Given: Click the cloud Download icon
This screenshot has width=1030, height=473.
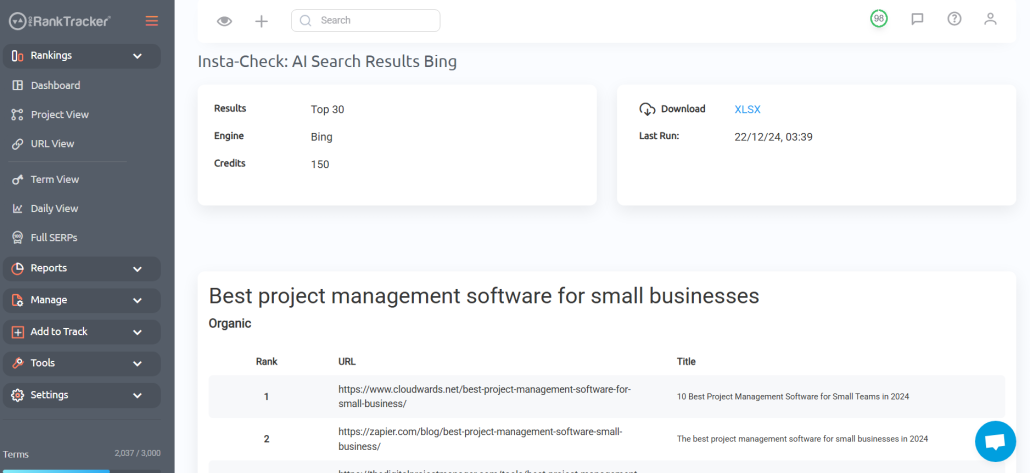Looking at the screenshot, I should [647, 109].
